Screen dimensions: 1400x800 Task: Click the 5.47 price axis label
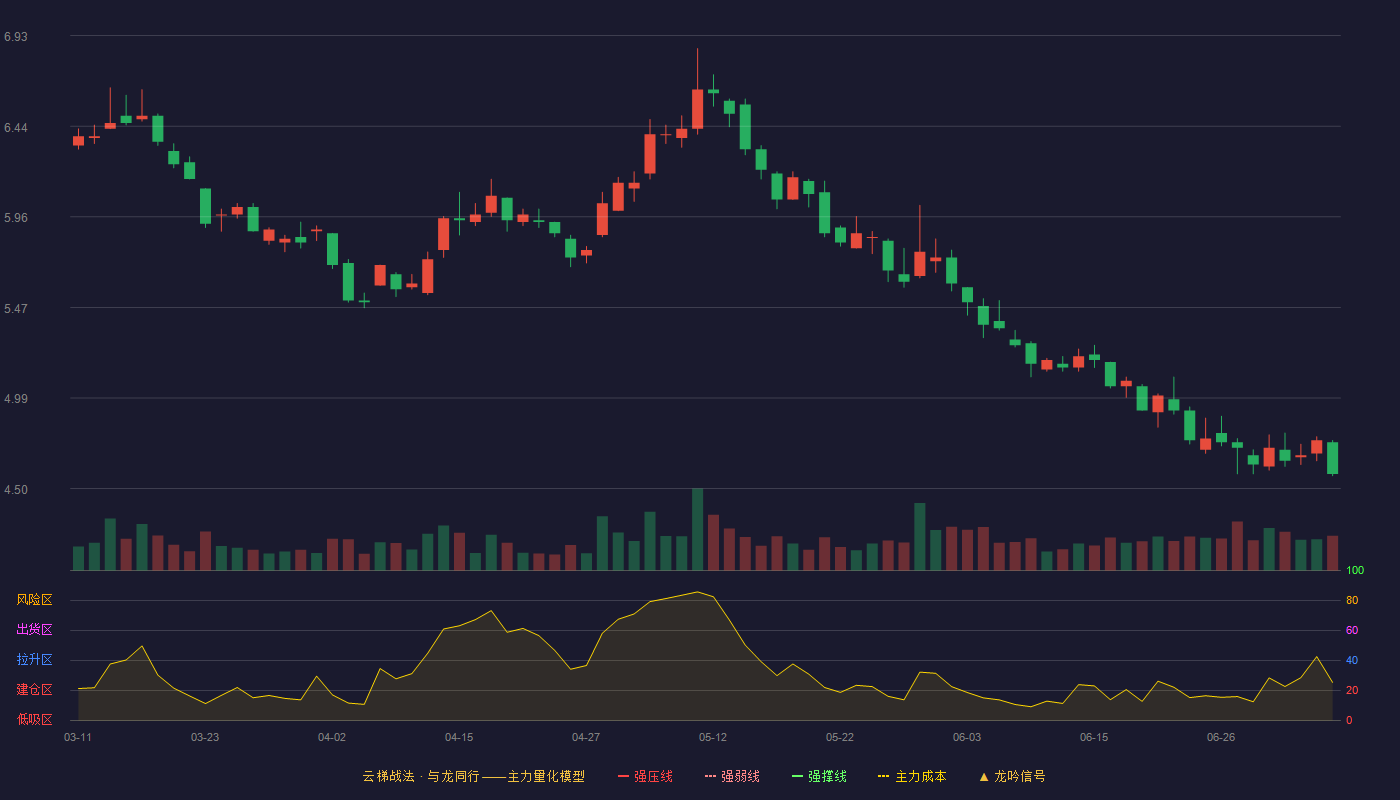coord(16,309)
